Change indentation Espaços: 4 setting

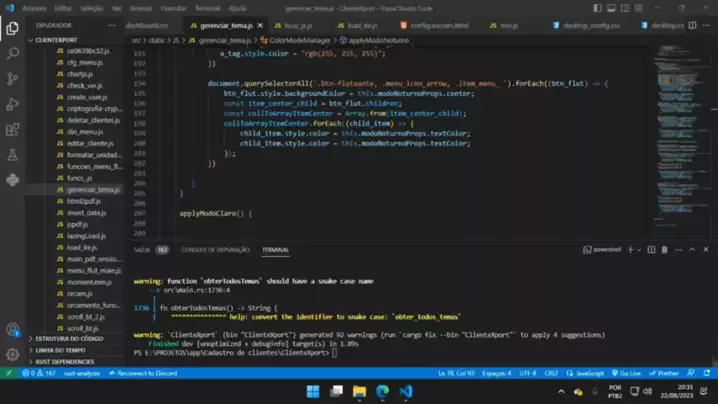click(x=496, y=373)
